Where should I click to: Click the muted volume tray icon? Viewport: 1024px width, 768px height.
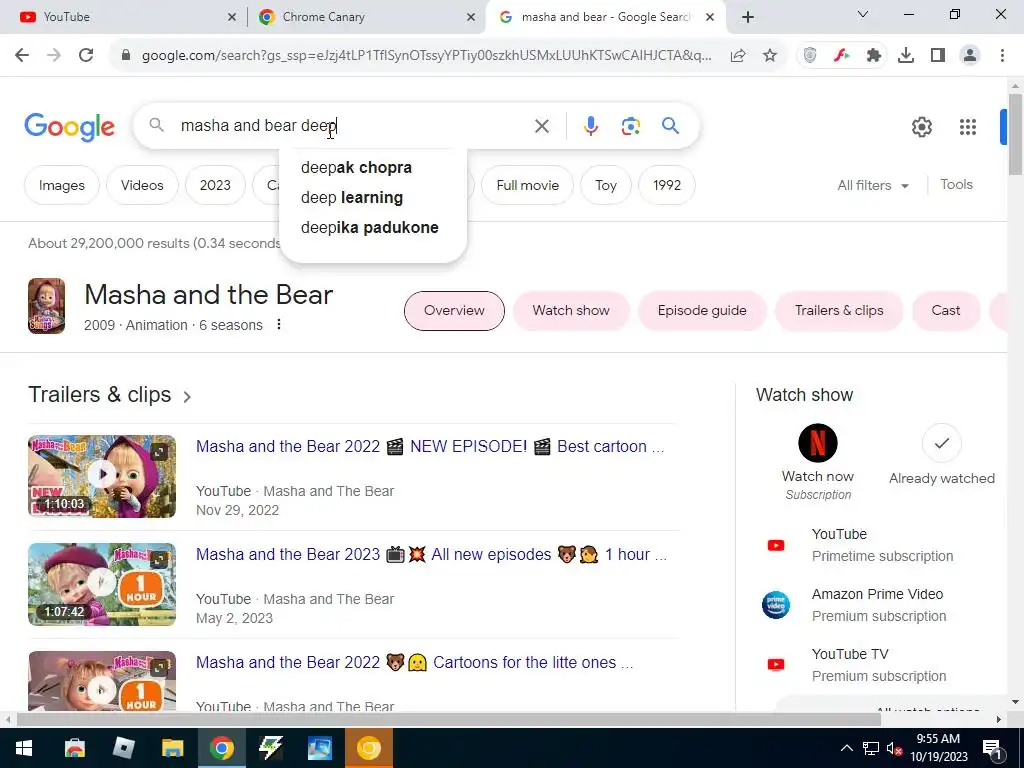(x=894, y=748)
